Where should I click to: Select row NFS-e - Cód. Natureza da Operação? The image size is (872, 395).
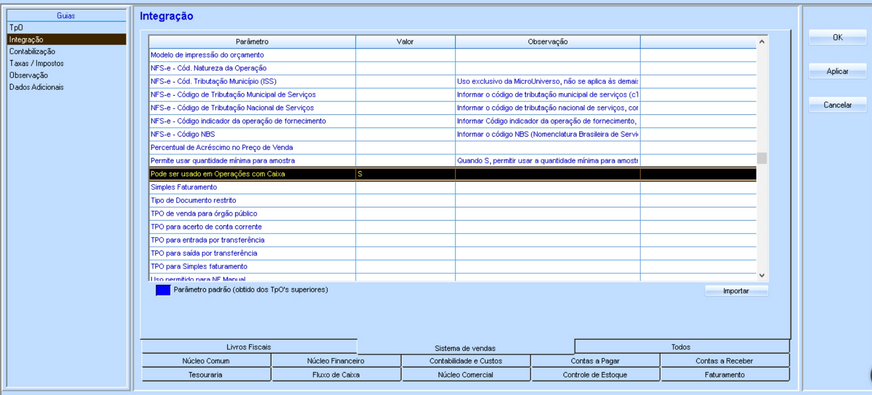[x=453, y=68]
